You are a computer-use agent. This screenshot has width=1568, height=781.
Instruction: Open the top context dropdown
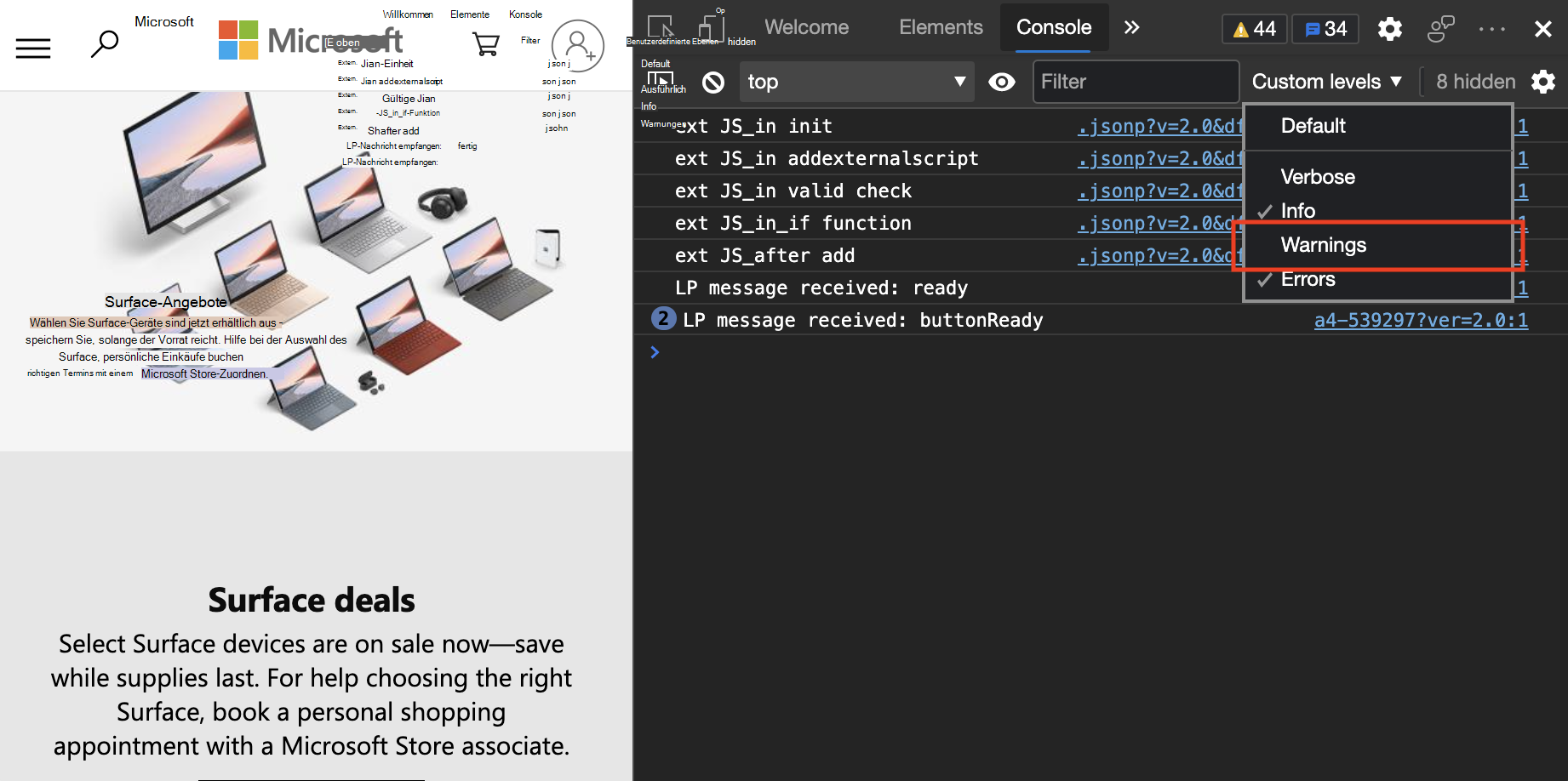tap(856, 82)
